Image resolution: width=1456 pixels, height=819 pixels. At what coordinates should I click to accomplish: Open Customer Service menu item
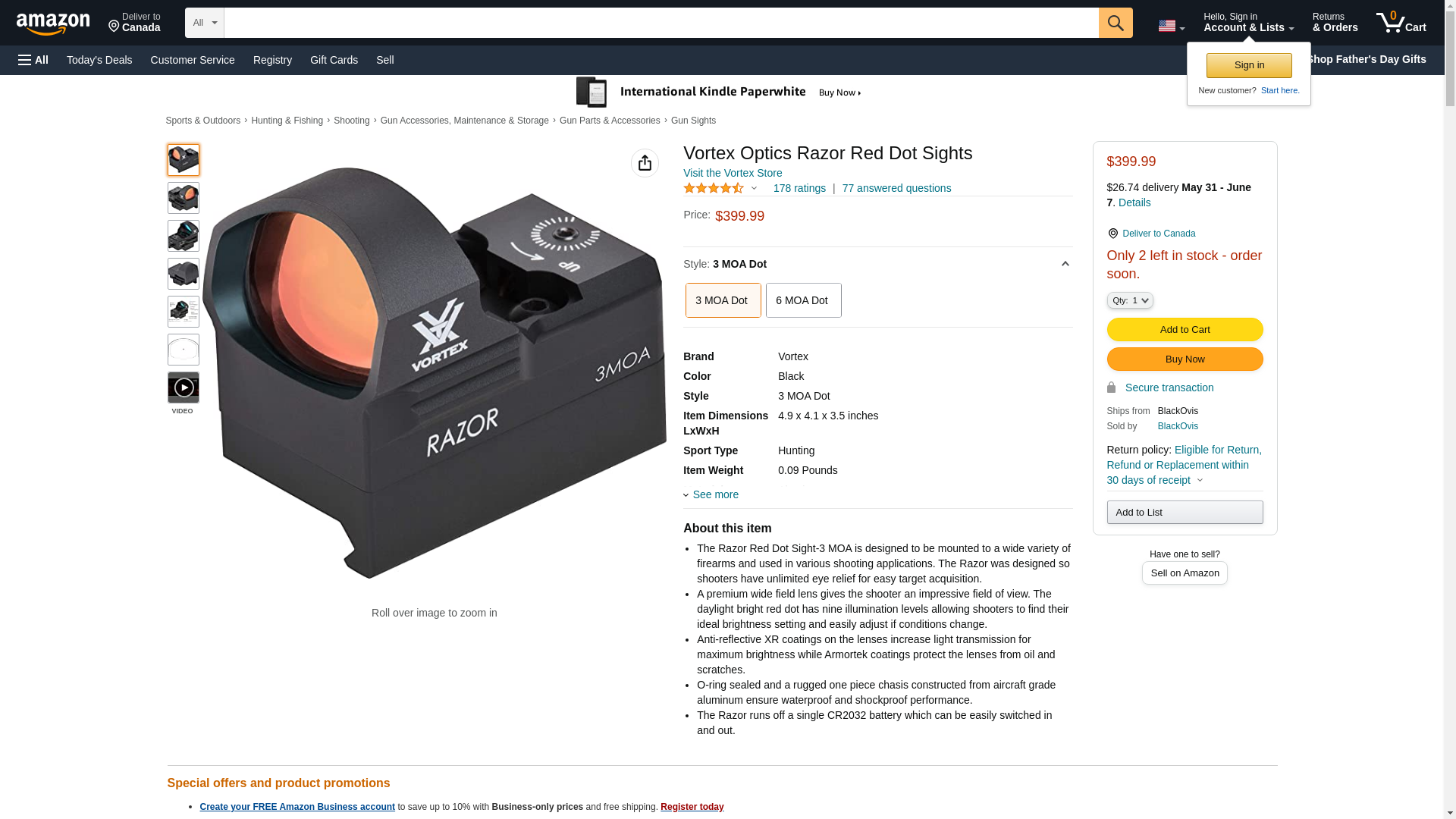coord(193,60)
